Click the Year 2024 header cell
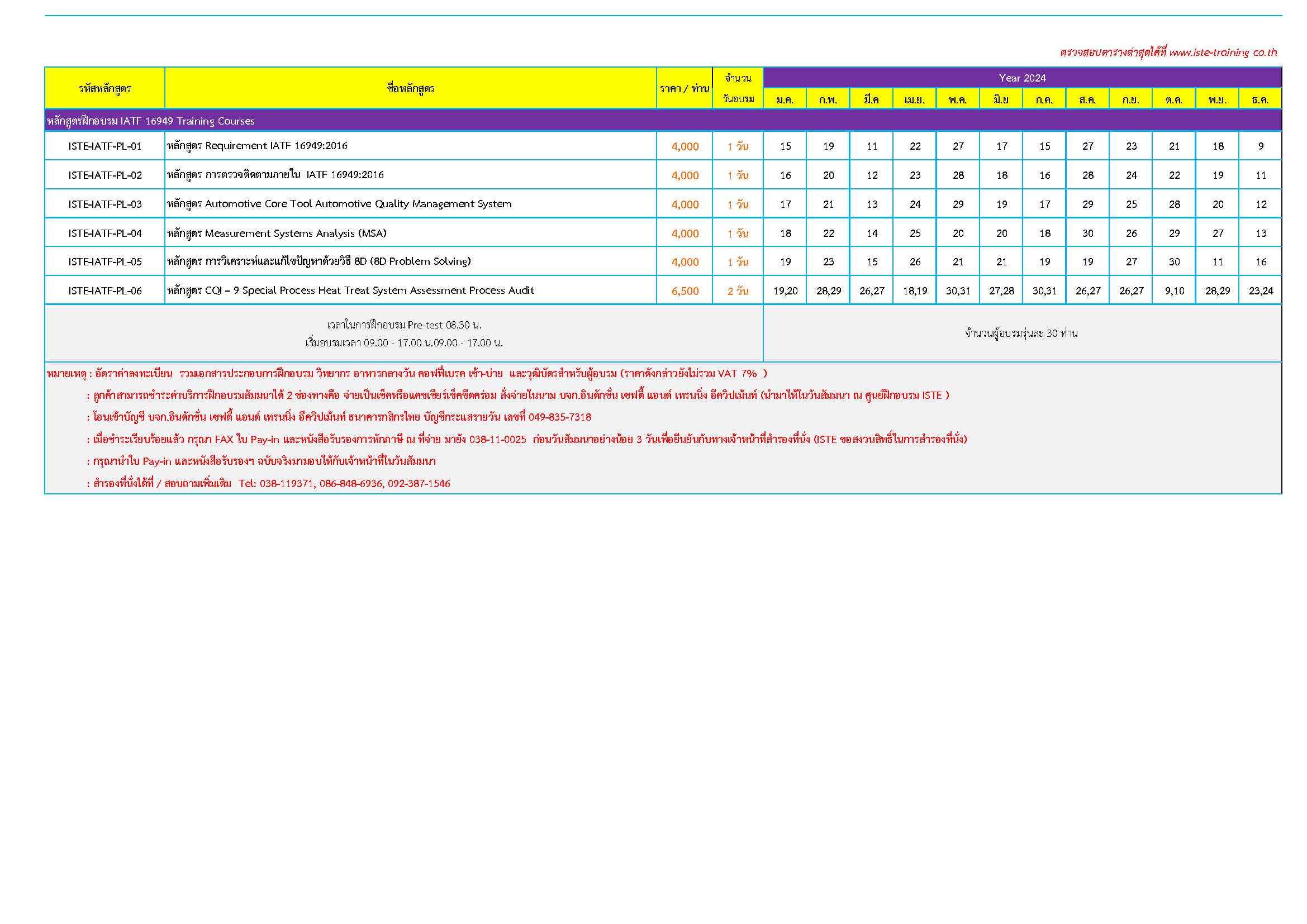This screenshot has width=1307, height=924. click(1022, 78)
